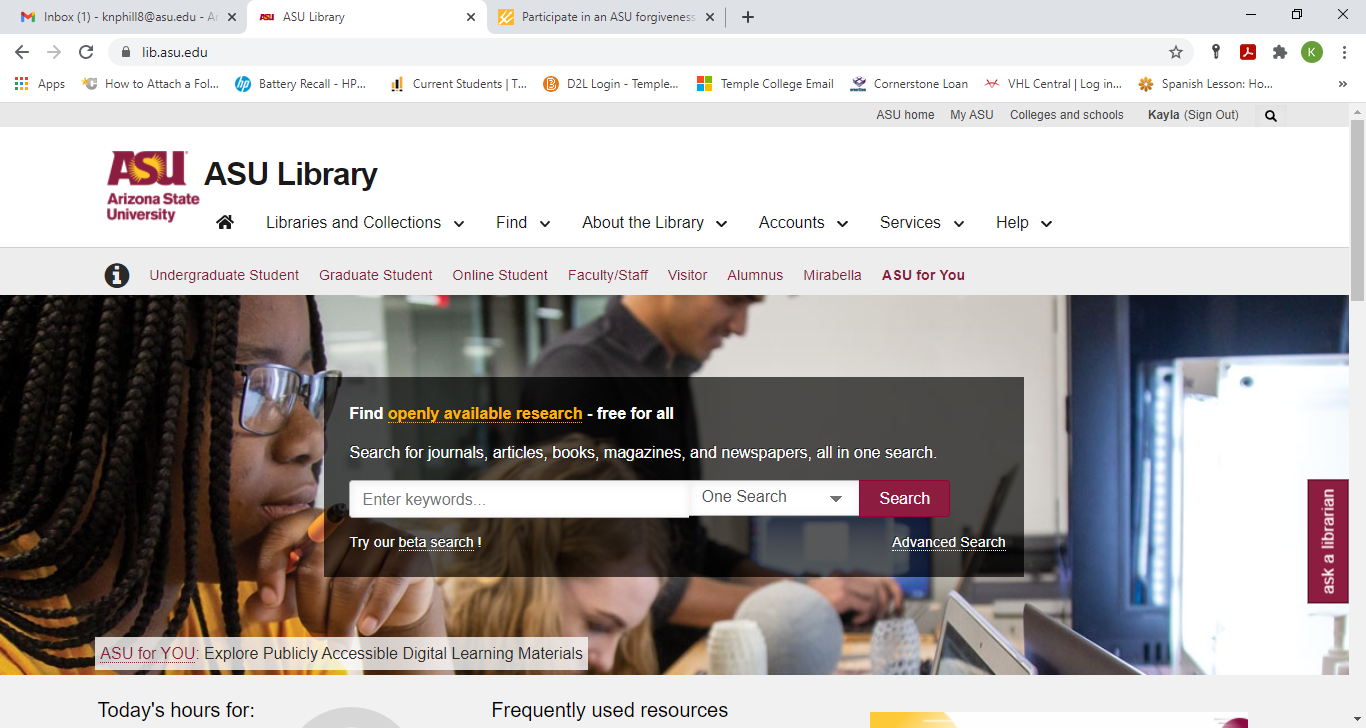Viewport: 1366px width, 728px height.
Task: Open the One Search scope dropdown
Action: click(773, 498)
